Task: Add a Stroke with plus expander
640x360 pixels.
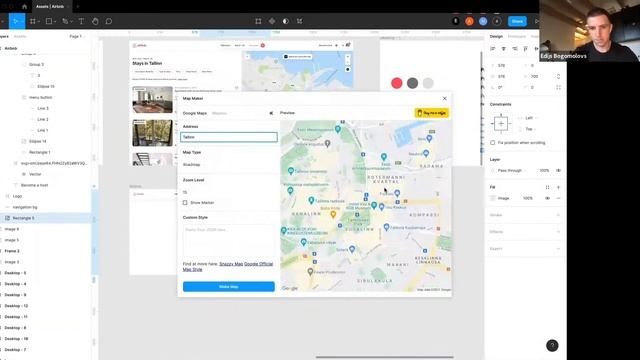Action: click(558, 215)
